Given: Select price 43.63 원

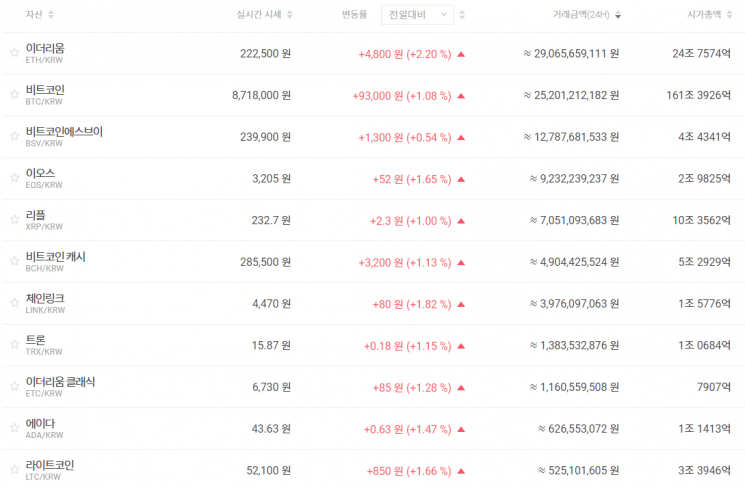Looking at the screenshot, I should pyautogui.click(x=271, y=429).
